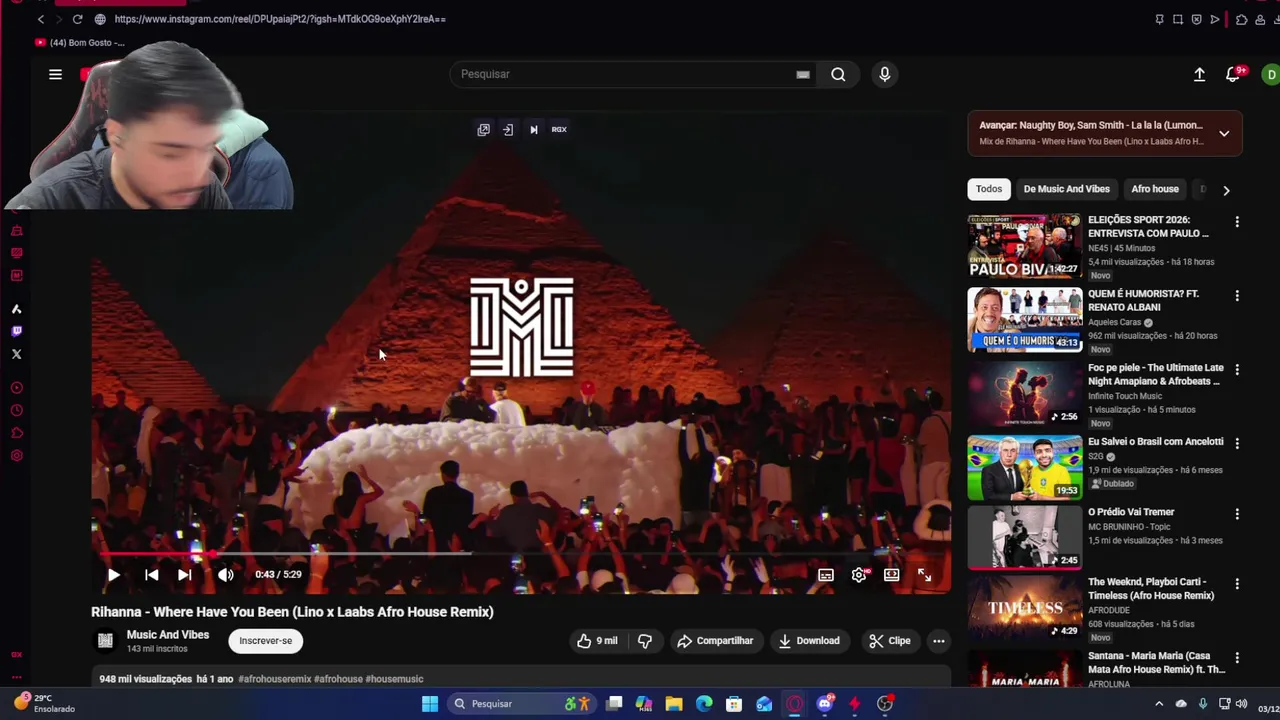Reload the page
The image size is (1280, 720).
pos(77,19)
